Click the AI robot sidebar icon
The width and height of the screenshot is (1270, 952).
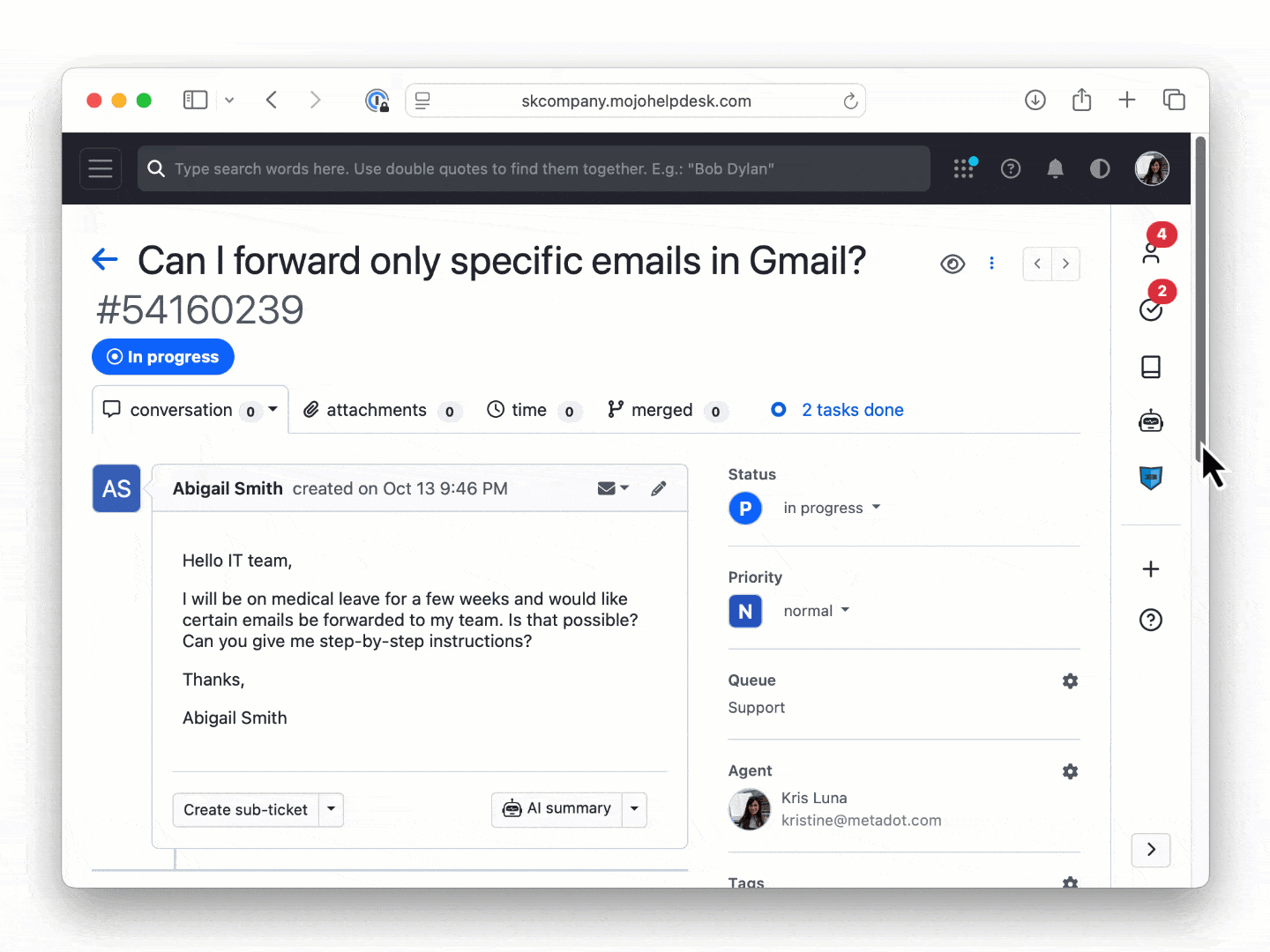pyautogui.click(x=1151, y=422)
